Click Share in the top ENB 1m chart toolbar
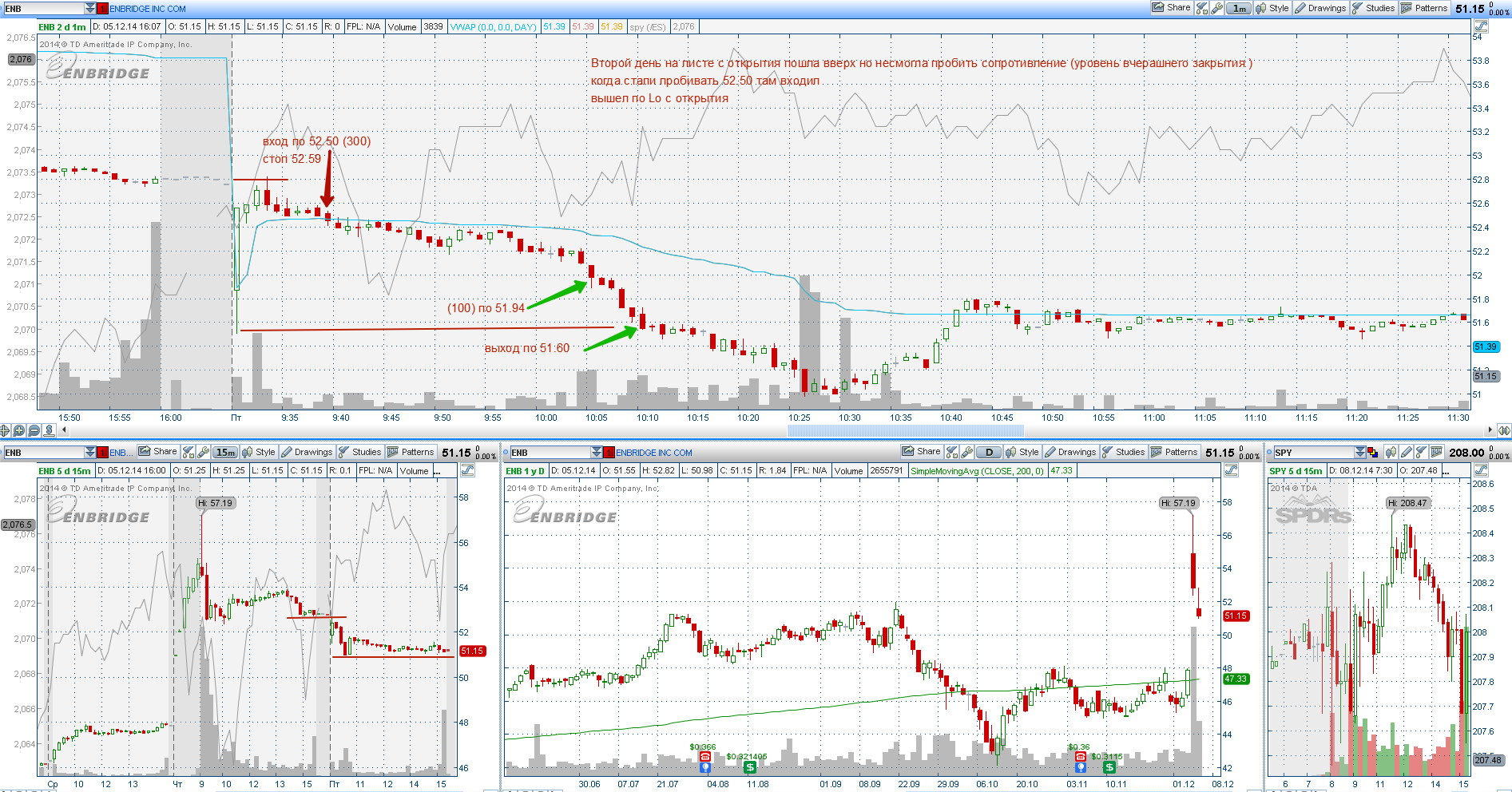 (x=1171, y=8)
